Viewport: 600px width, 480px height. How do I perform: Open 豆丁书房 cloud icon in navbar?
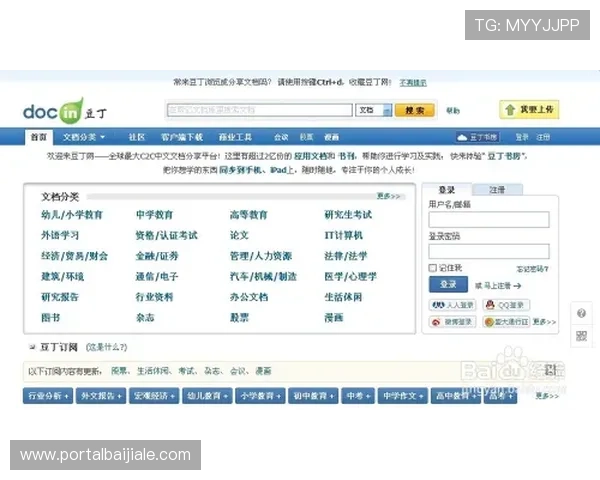coord(478,137)
